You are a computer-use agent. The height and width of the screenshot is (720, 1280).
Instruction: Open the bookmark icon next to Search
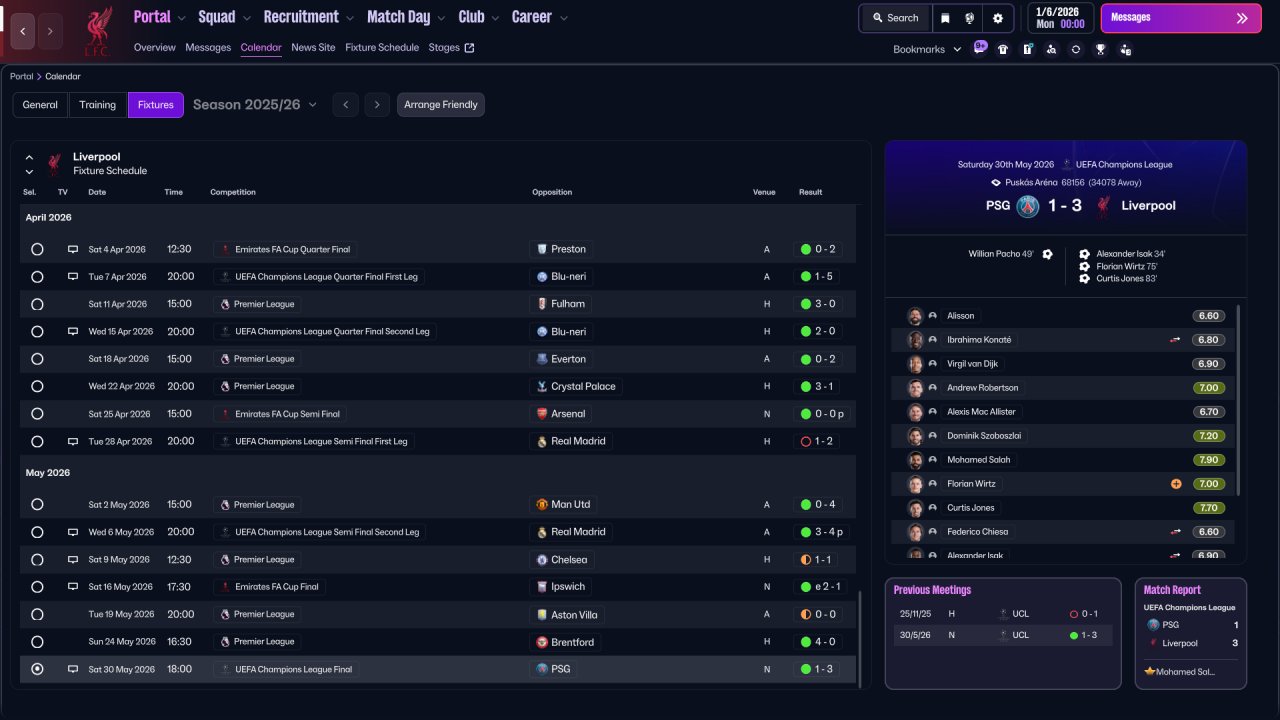pos(945,18)
